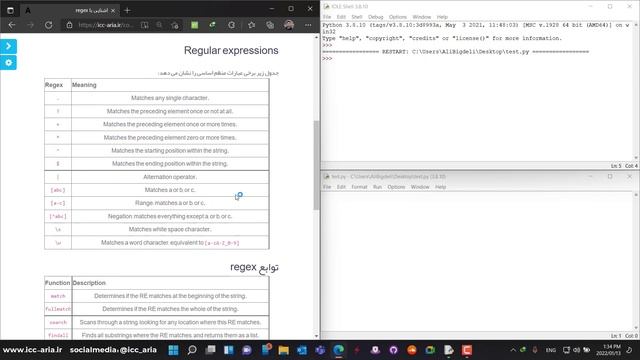Click the 'search' function cell
The height and width of the screenshot is (360, 640).
click(x=58, y=322)
